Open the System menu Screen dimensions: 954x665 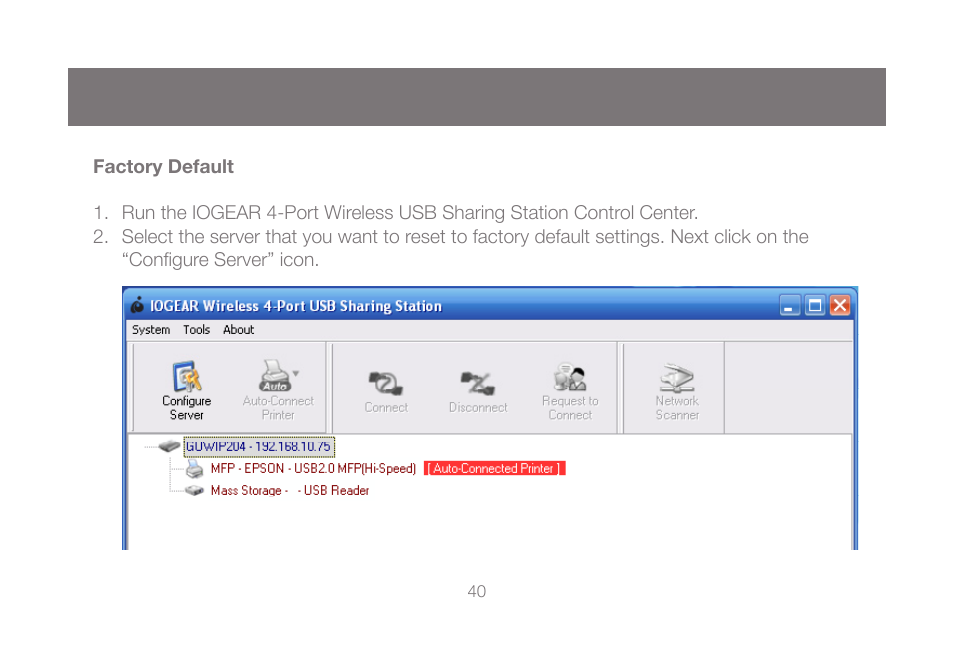coord(151,330)
